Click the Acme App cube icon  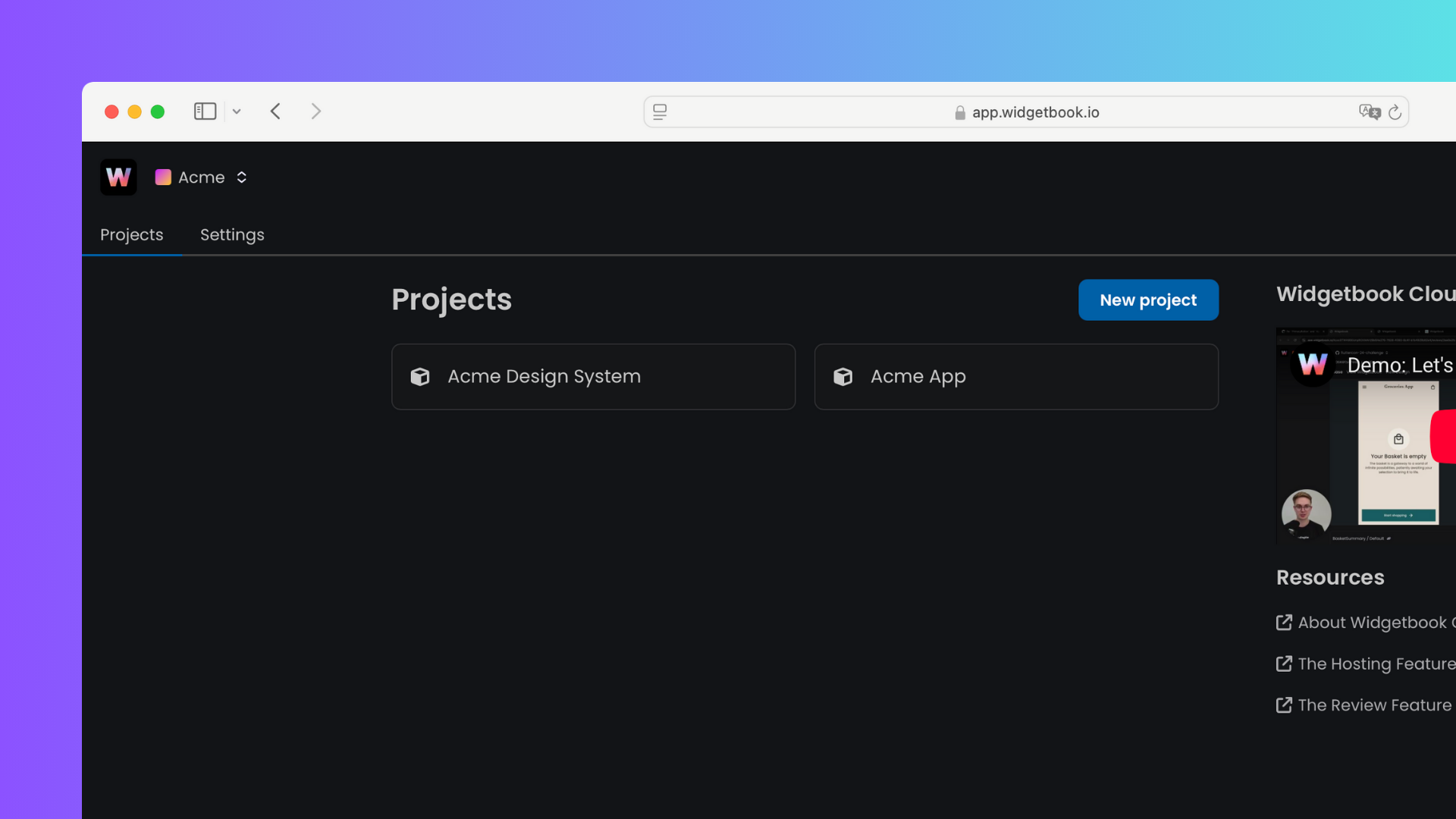pyautogui.click(x=843, y=376)
